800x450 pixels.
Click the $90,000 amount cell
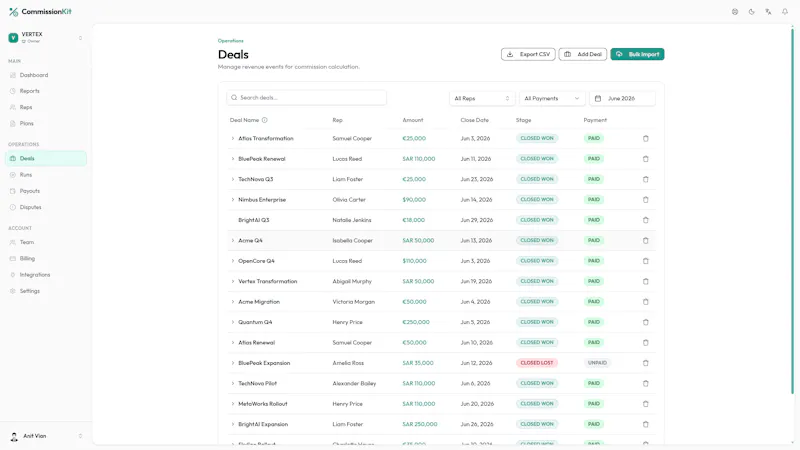click(x=414, y=199)
